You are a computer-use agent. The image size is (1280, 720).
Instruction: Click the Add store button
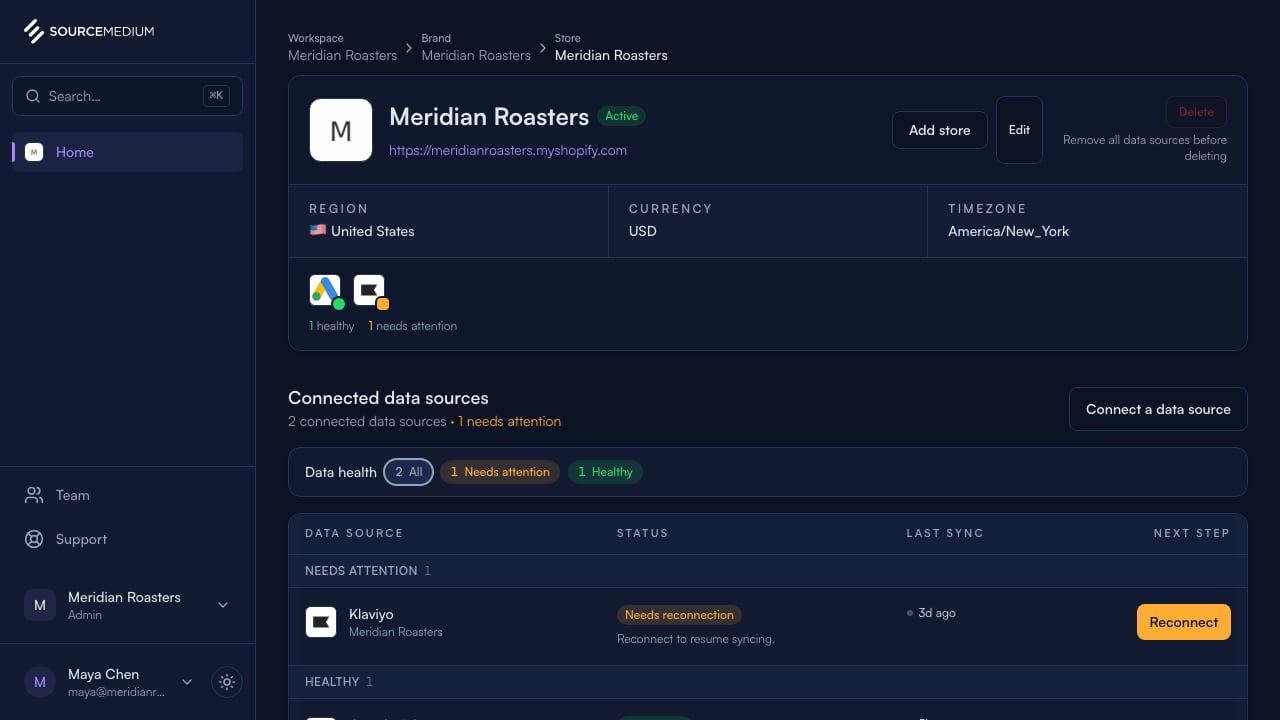pyautogui.click(x=940, y=130)
